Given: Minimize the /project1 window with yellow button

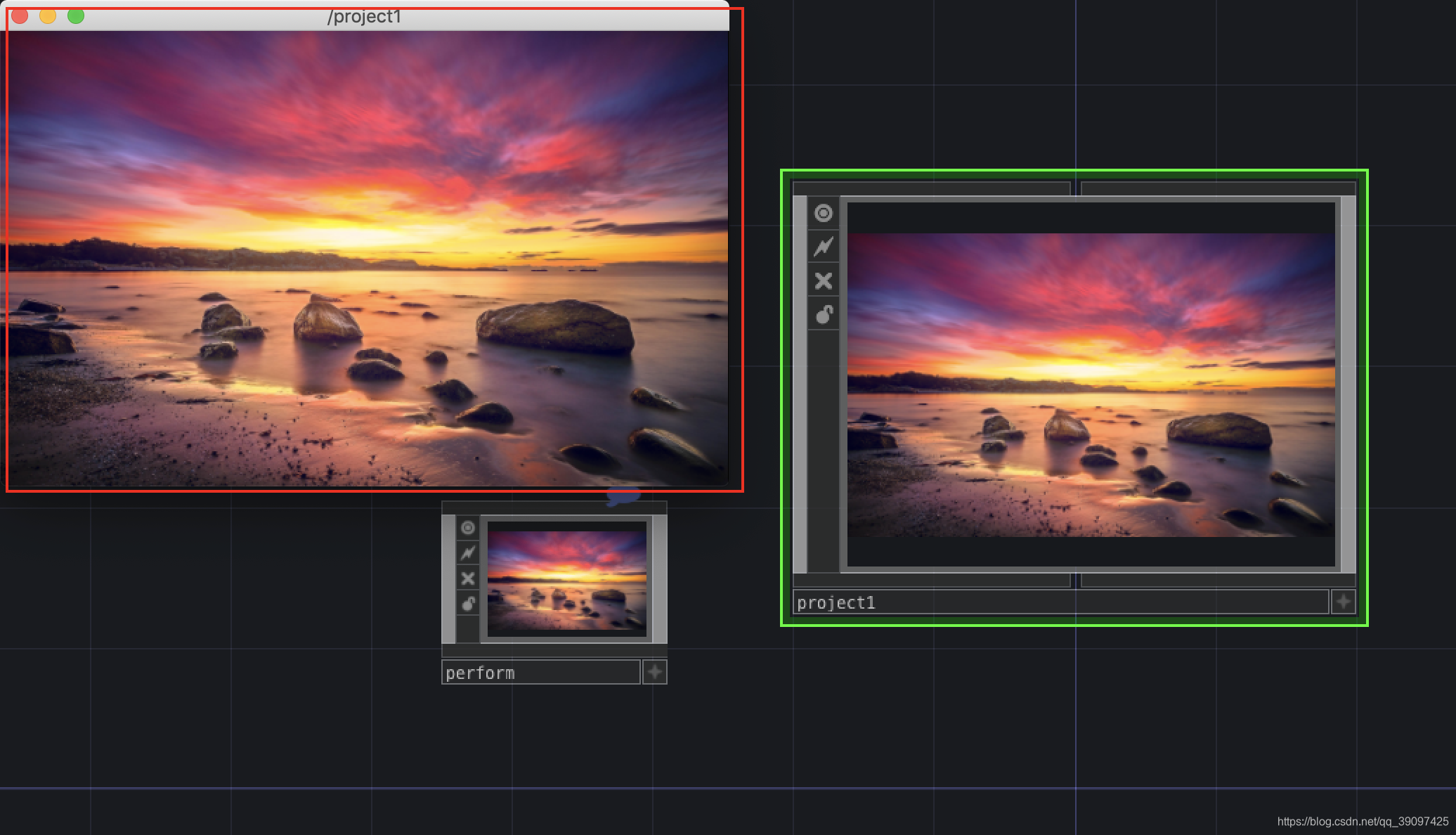Looking at the screenshot, I should [48, 15].
